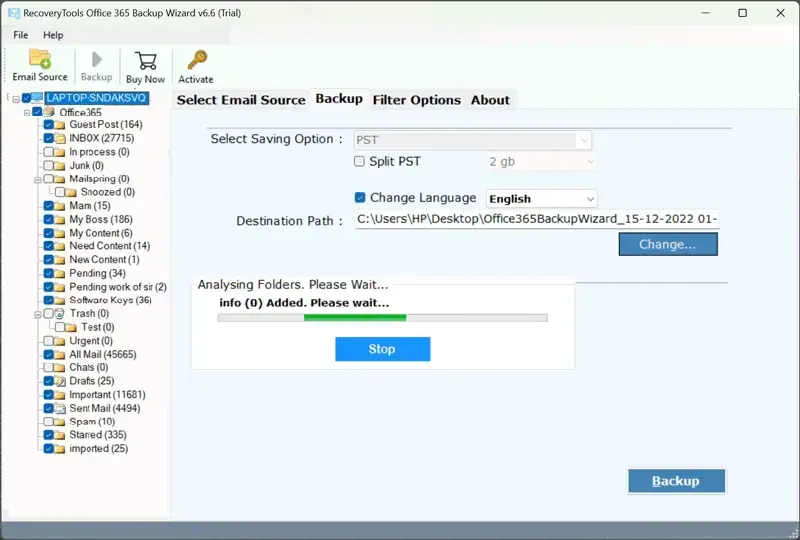Image resolution: width=800 pixels, height=540 pixels.
Task: Click the Destination Path text field
Action: (x=537, y=220)
